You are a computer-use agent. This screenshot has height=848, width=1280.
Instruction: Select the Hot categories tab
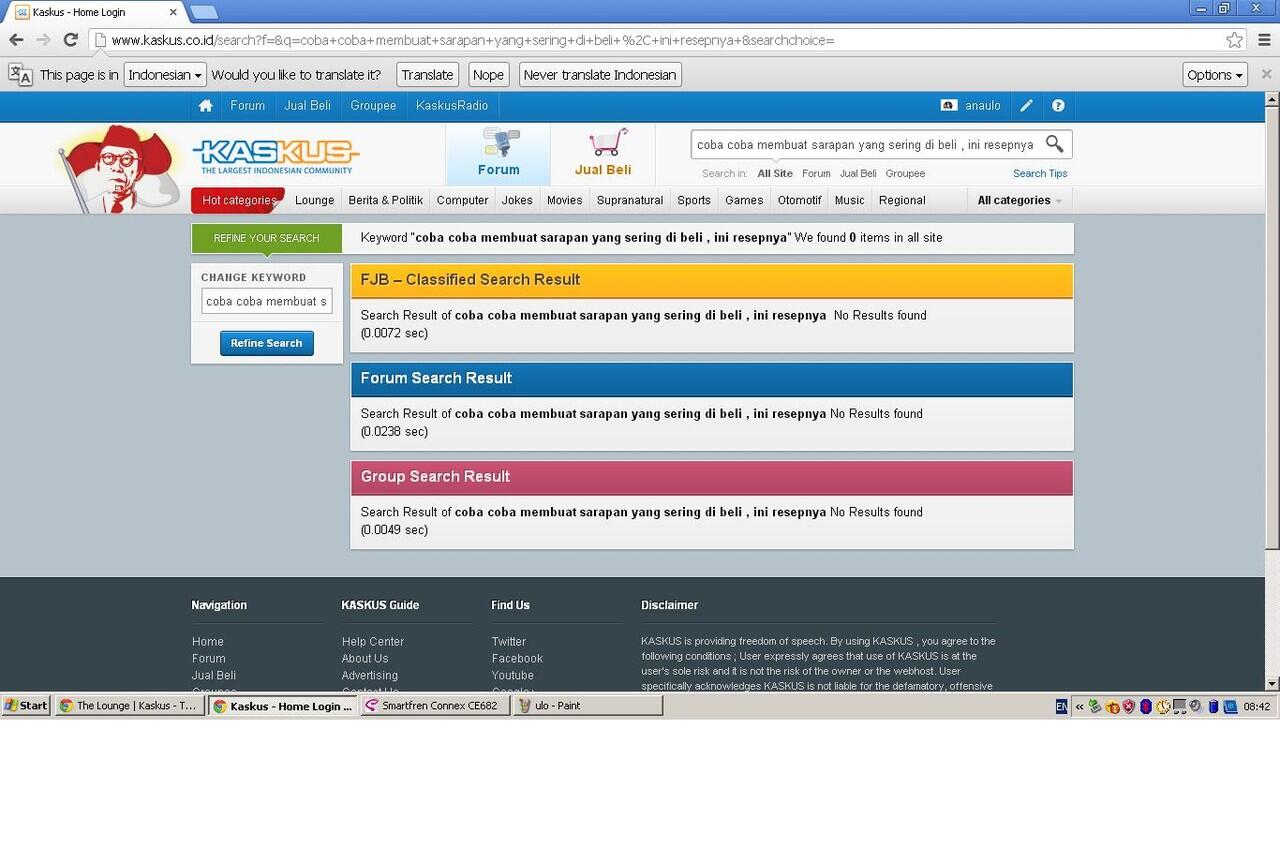click(x=238, y=200)
